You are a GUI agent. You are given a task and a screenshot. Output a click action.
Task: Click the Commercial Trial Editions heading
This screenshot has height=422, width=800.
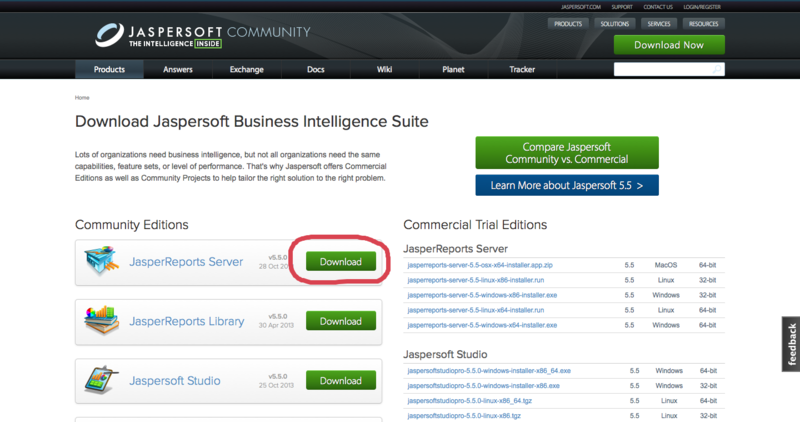point(475,225)
